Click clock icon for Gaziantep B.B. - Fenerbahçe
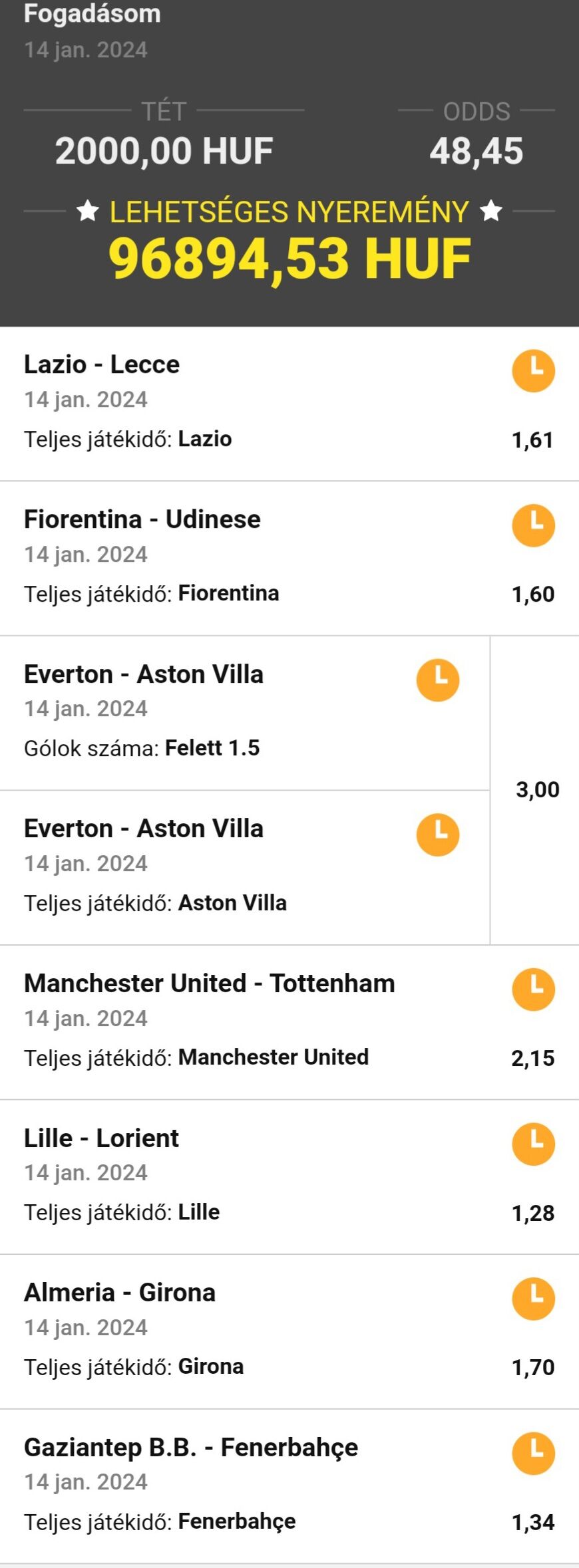 pos(533,1454)
